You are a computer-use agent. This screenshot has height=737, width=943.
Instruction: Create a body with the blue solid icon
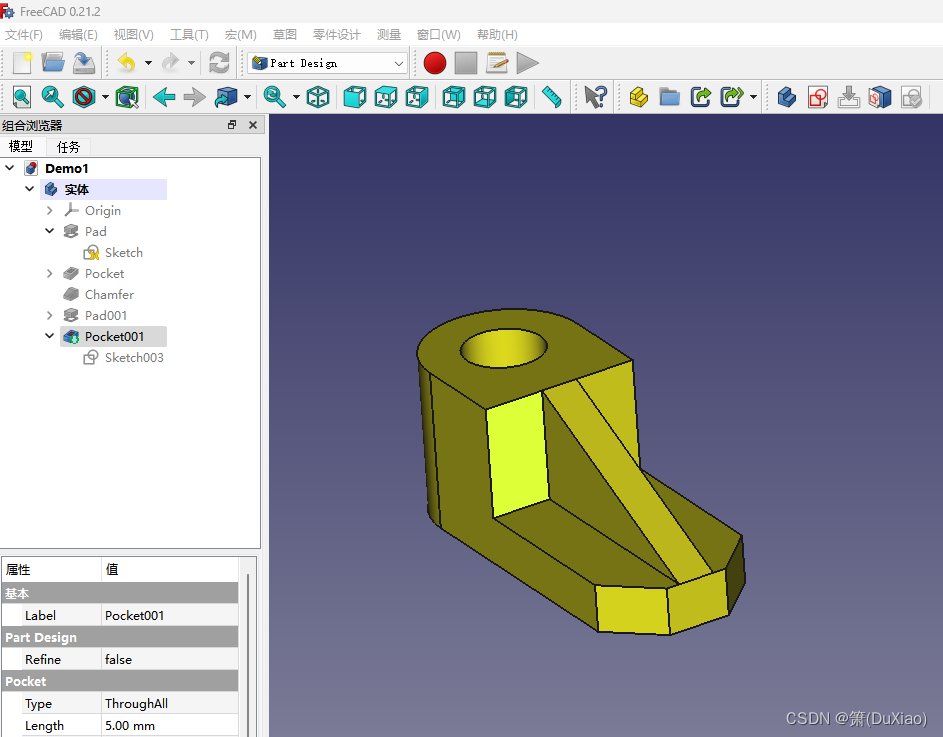[x=787, y=97]
